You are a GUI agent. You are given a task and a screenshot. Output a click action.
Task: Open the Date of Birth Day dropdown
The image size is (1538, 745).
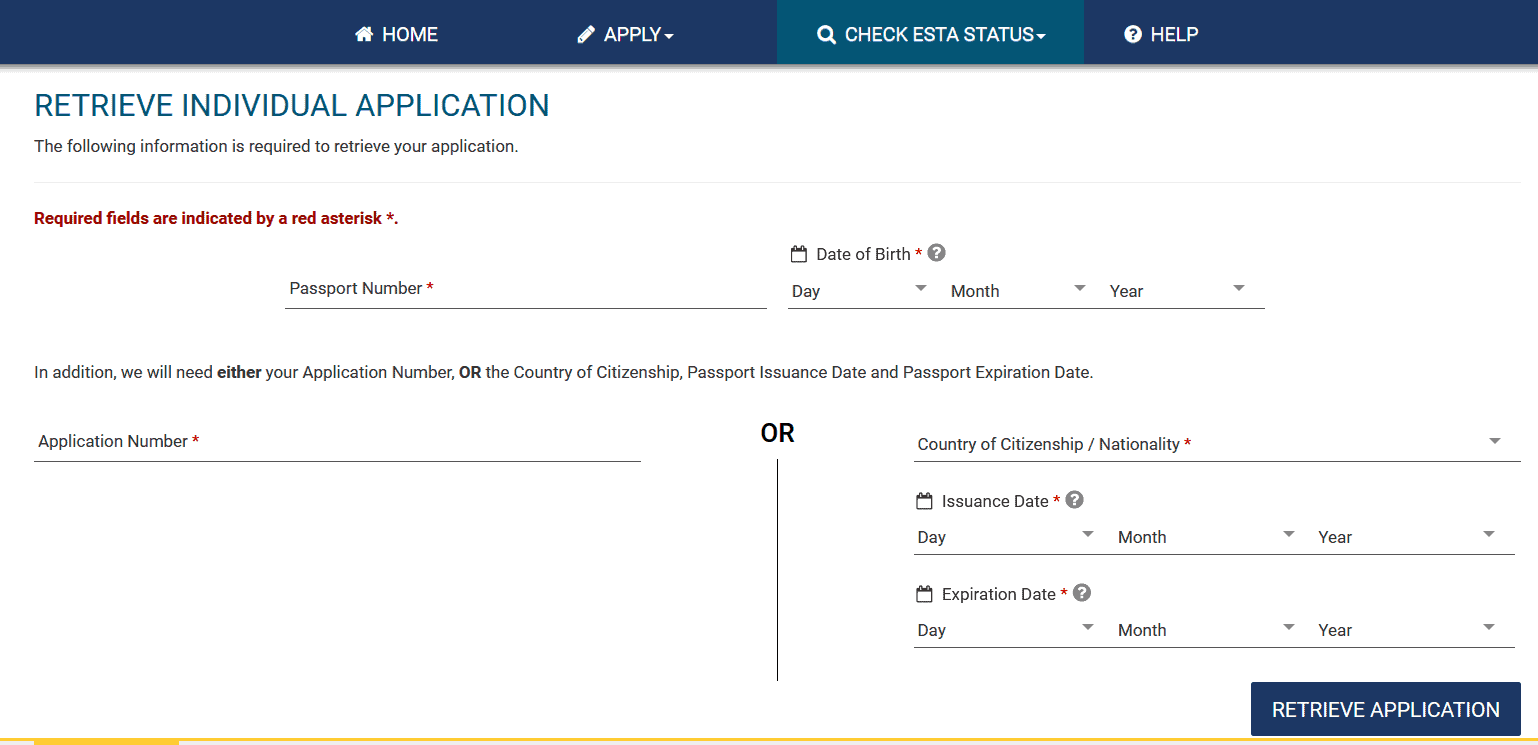click(860, 291)
